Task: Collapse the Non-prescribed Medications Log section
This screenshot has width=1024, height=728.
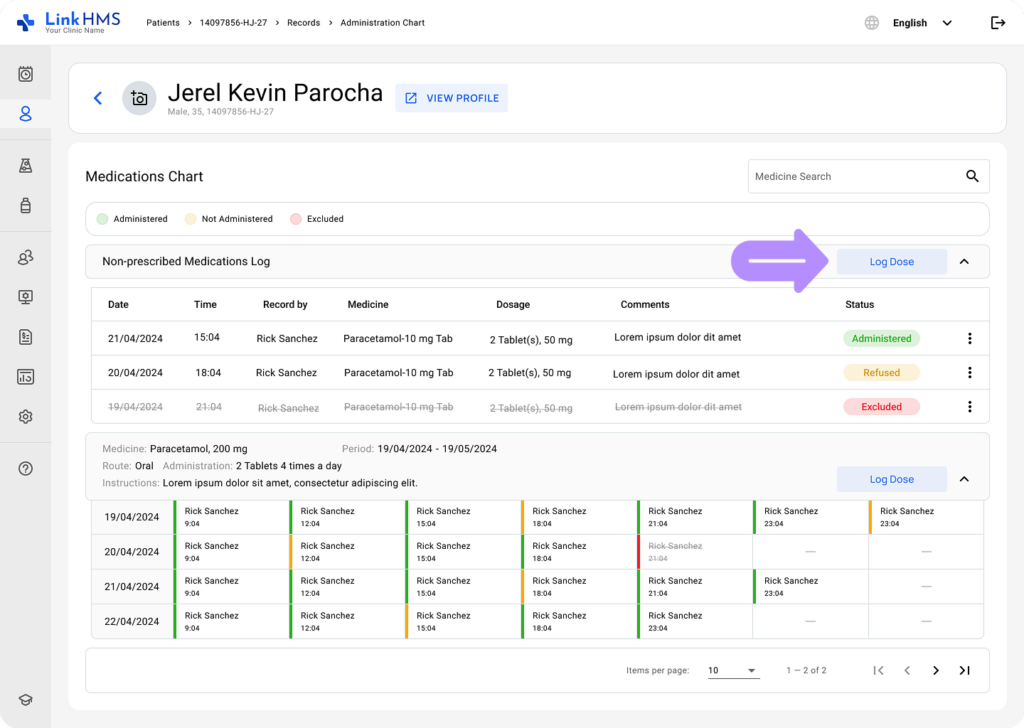Action: (964, 262)
